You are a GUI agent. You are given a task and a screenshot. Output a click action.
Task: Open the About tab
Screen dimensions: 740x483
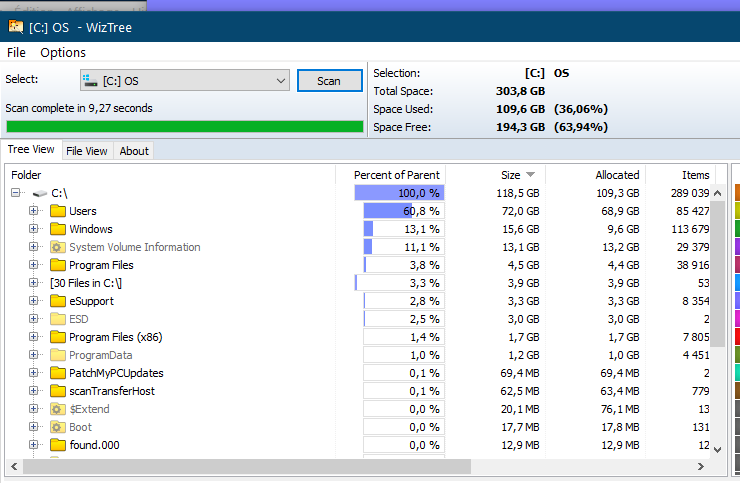[x=134, y=151]
